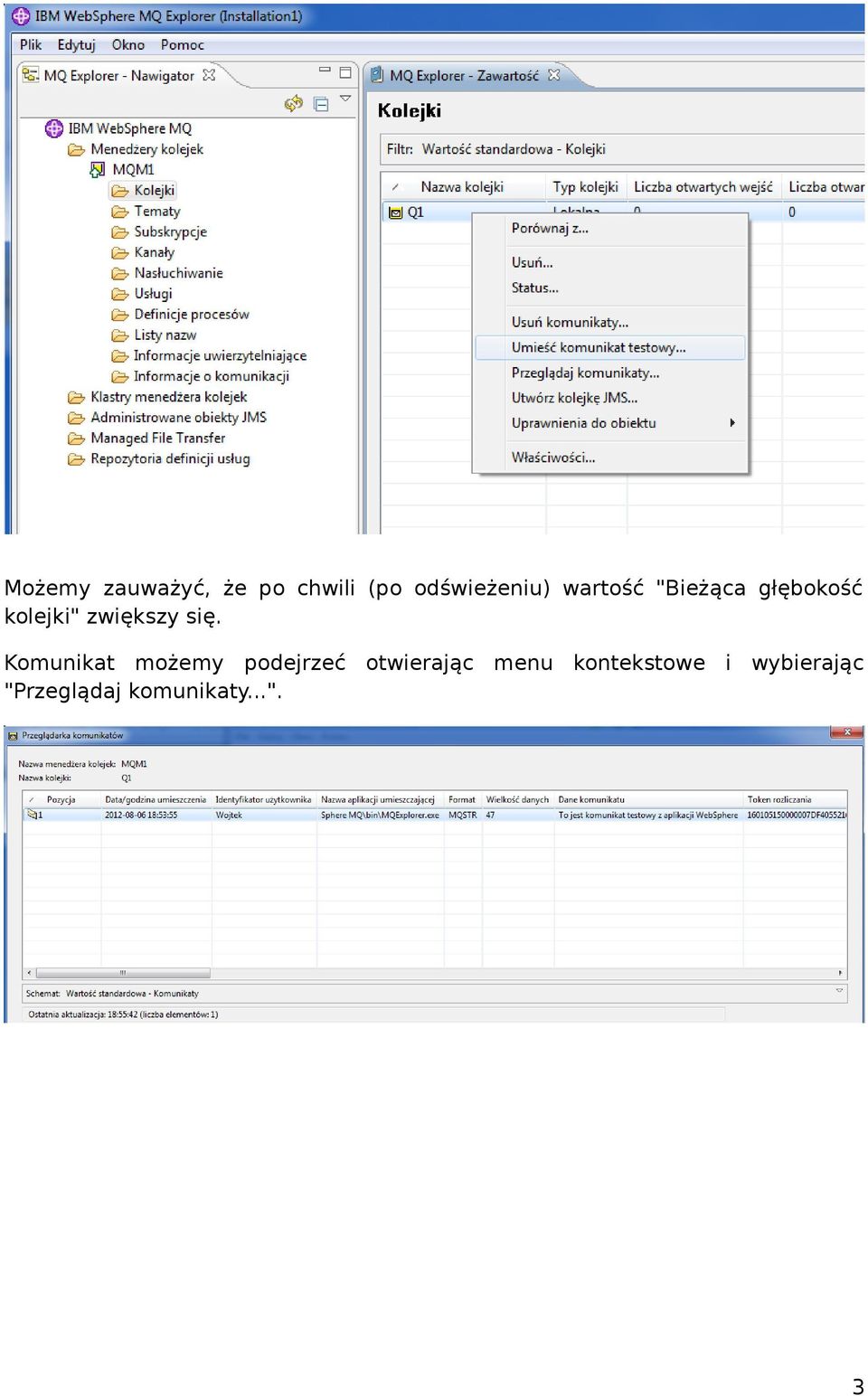Sort by Data/godzina umieszczenia column
The image size is (868, 1396).
tap(156, 800)
